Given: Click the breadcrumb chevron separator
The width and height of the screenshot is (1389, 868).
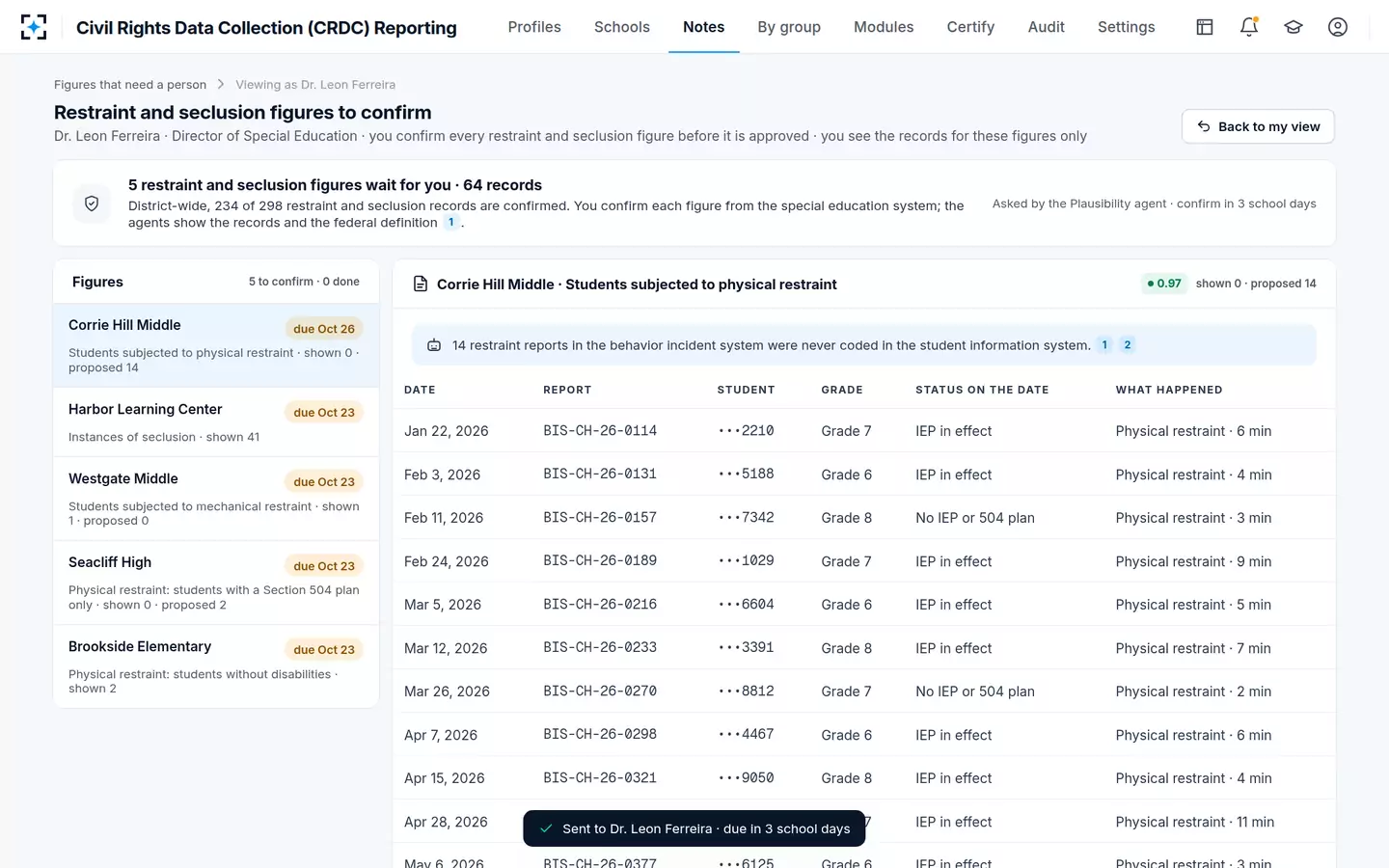Looking at the screenshot, I should click(x=221, y=85).
